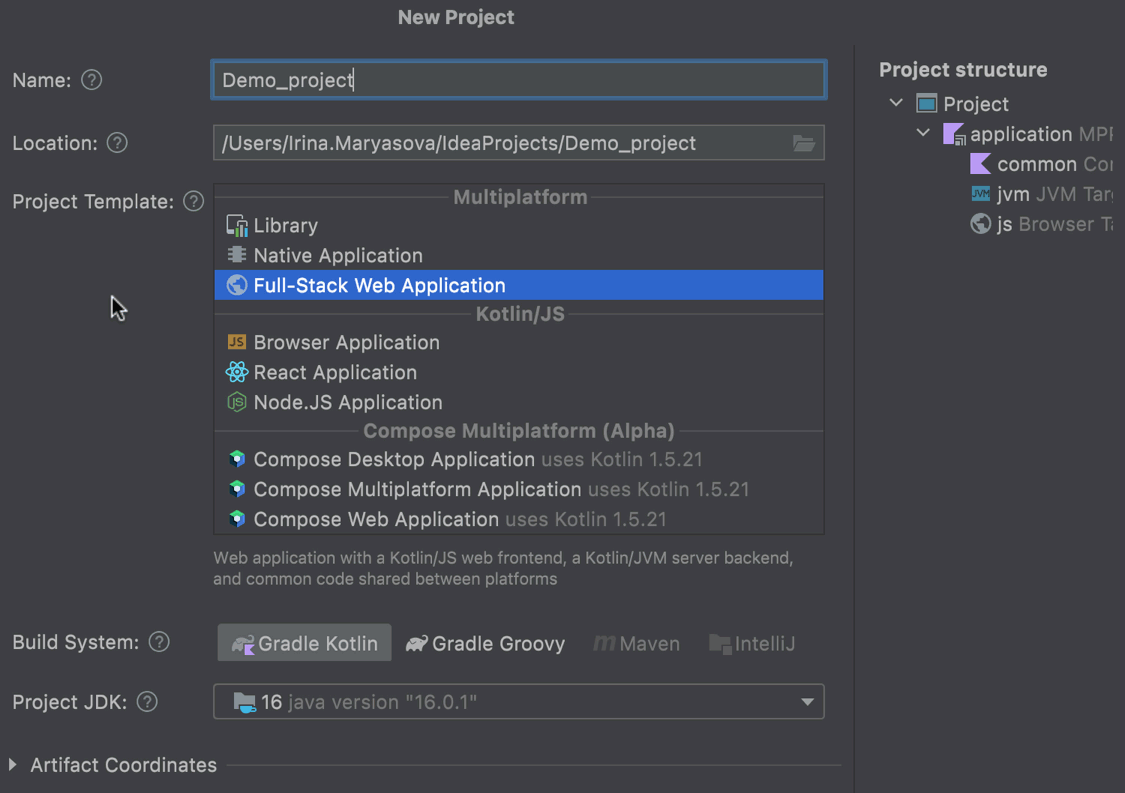Select the Node.JS Application template
Screen dimensions: 1125x793
(347, 402)
